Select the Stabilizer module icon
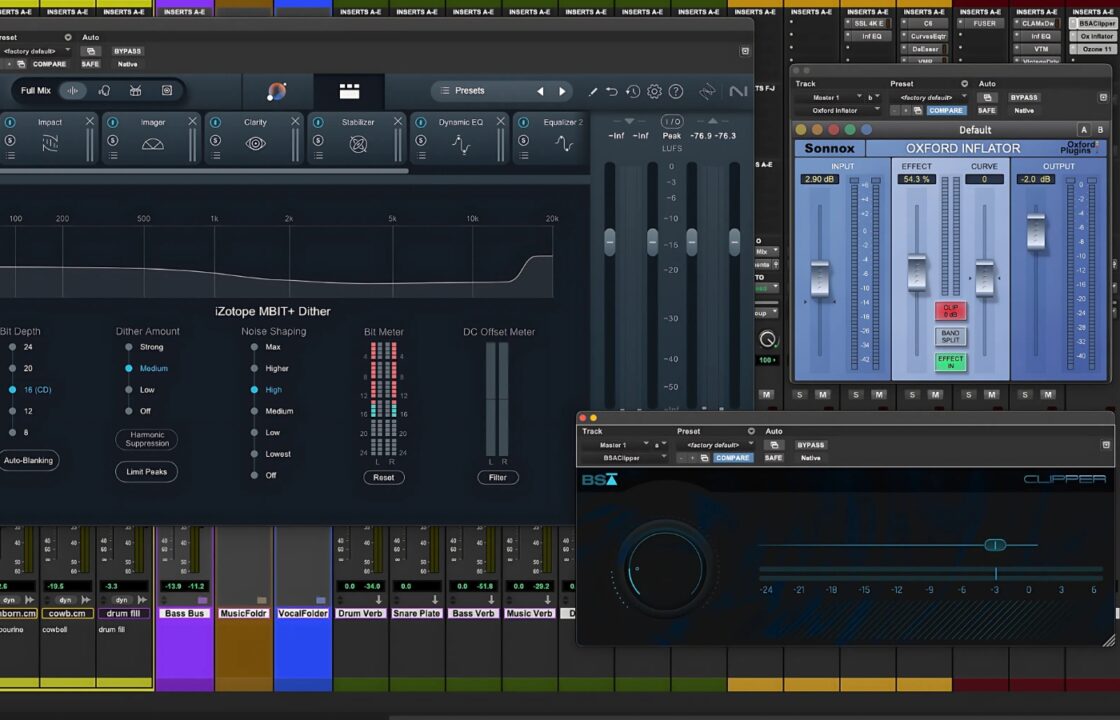 [x=359, y=144]
